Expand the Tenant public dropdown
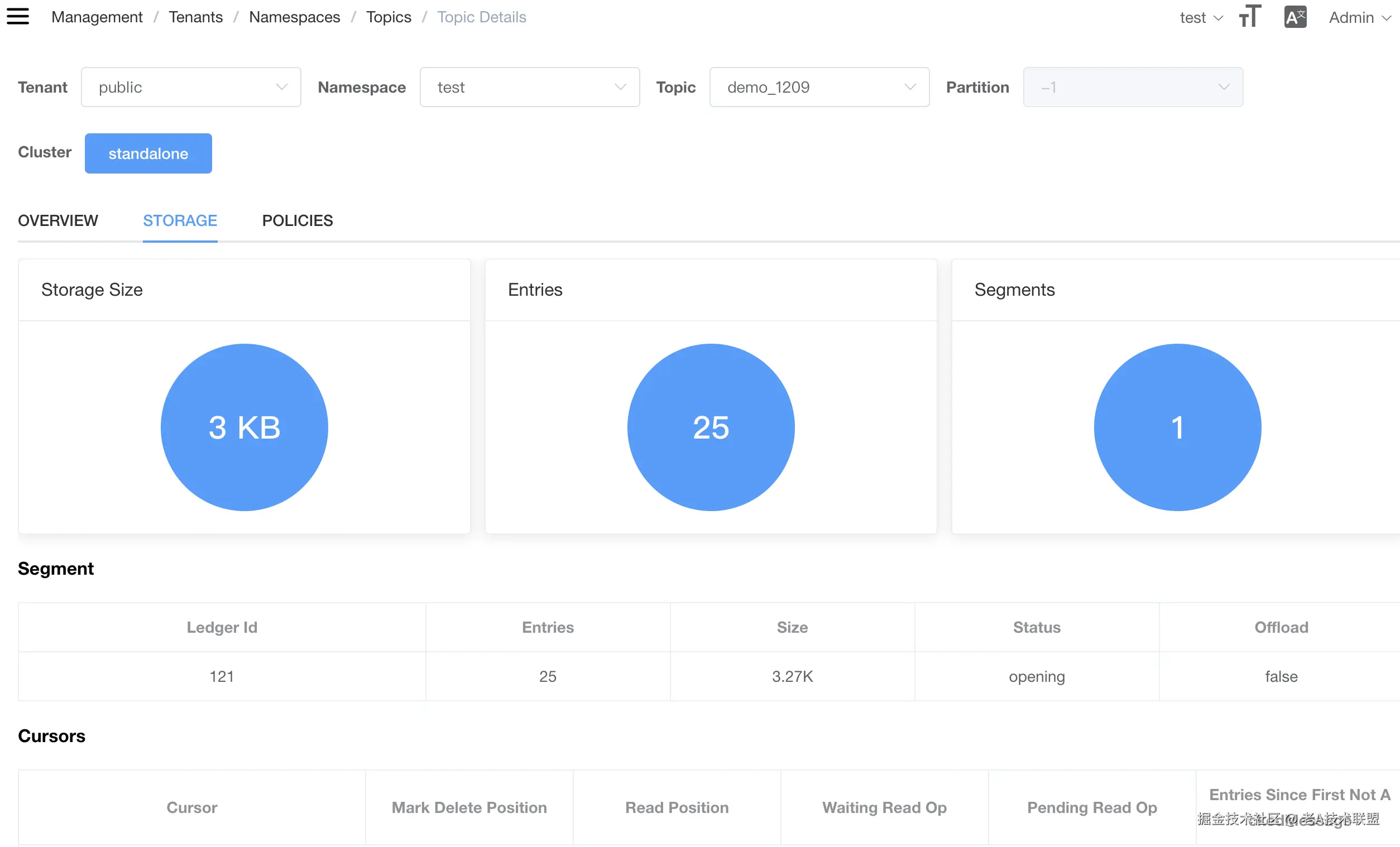The image size is (1400, 847). [x=191, y=87]
